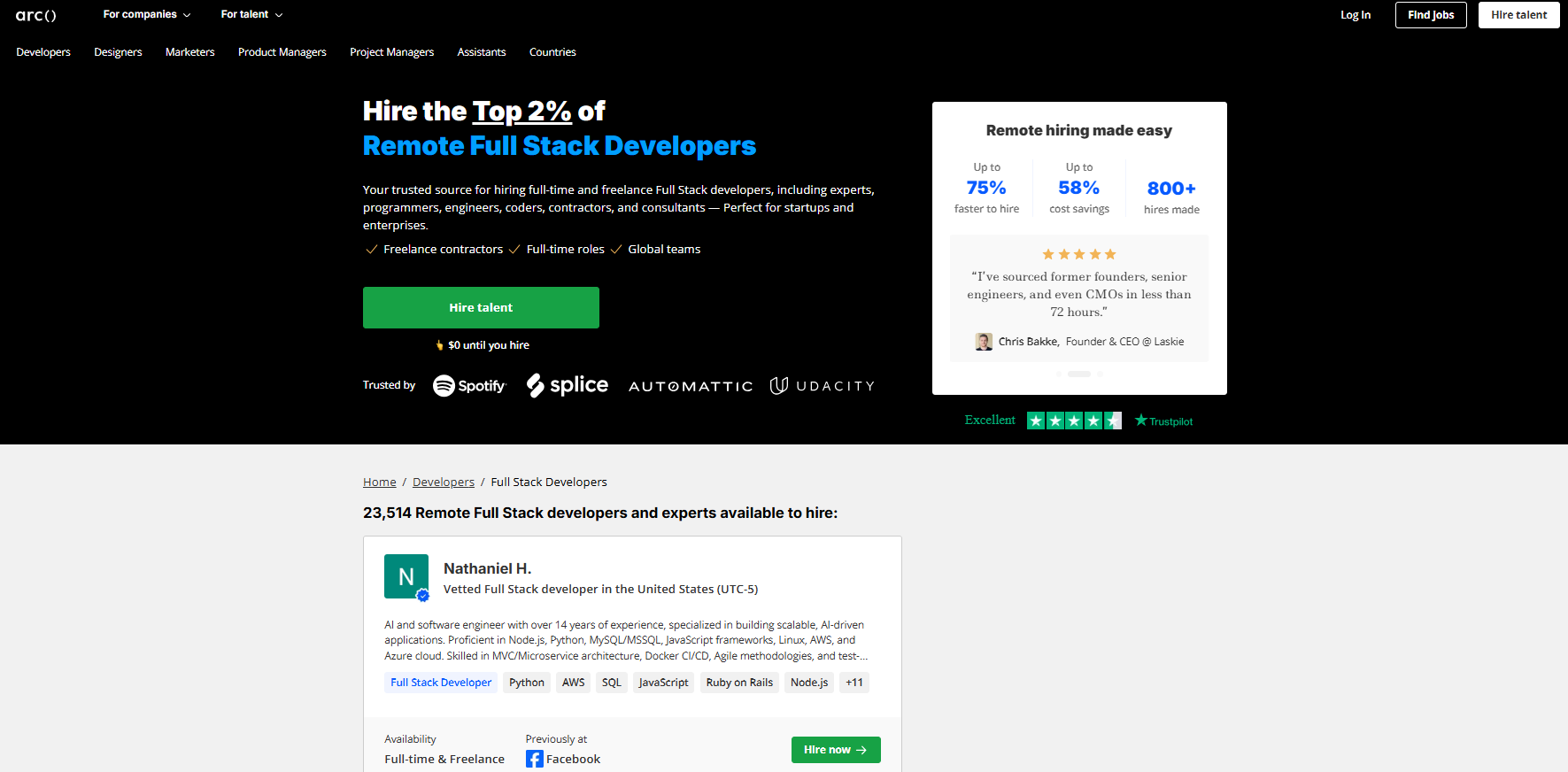Click the Splice logo
This screenshot has width=1568, height=772.
pos(568,385)
